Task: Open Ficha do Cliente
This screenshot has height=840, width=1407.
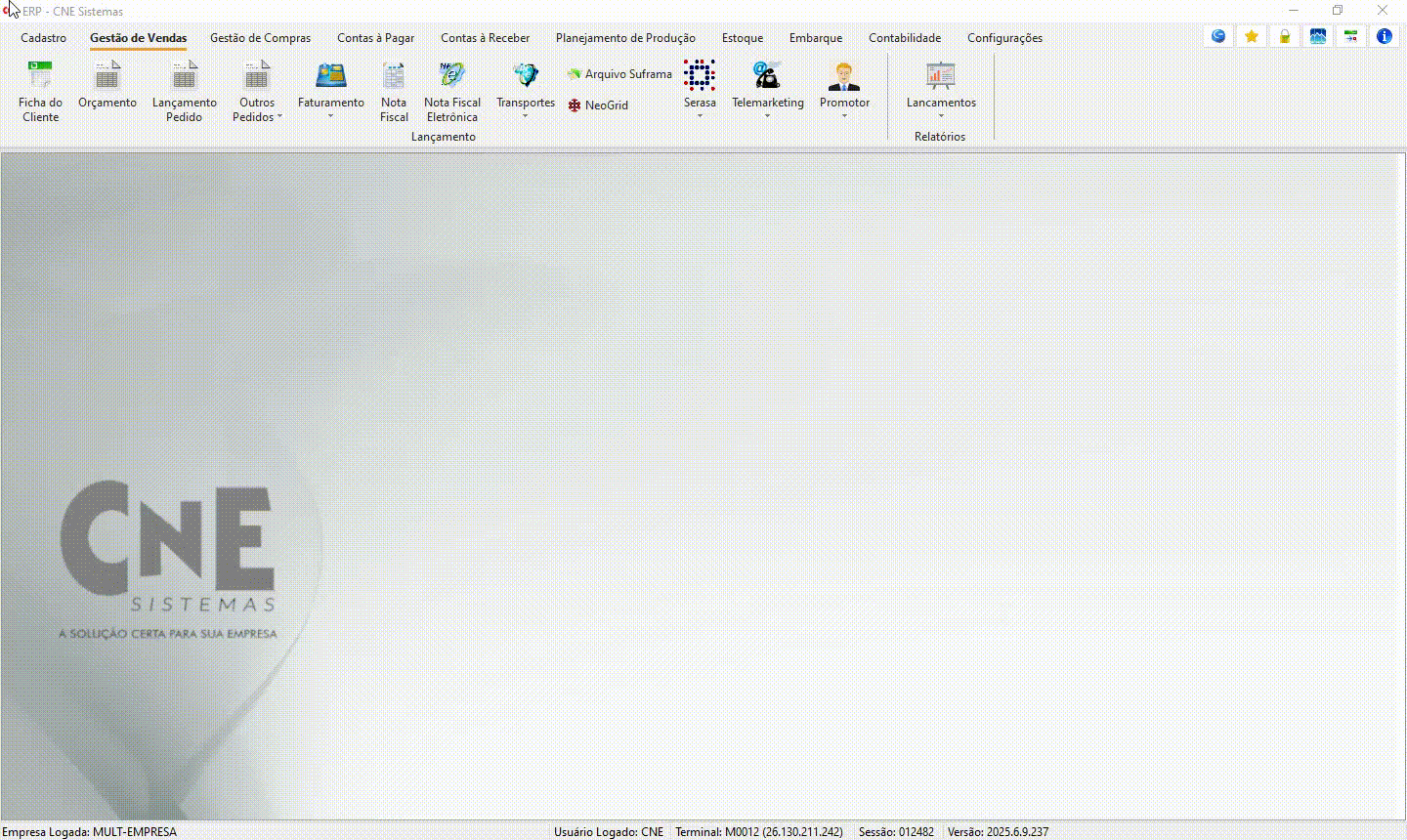Action: [x=40, y=90]
